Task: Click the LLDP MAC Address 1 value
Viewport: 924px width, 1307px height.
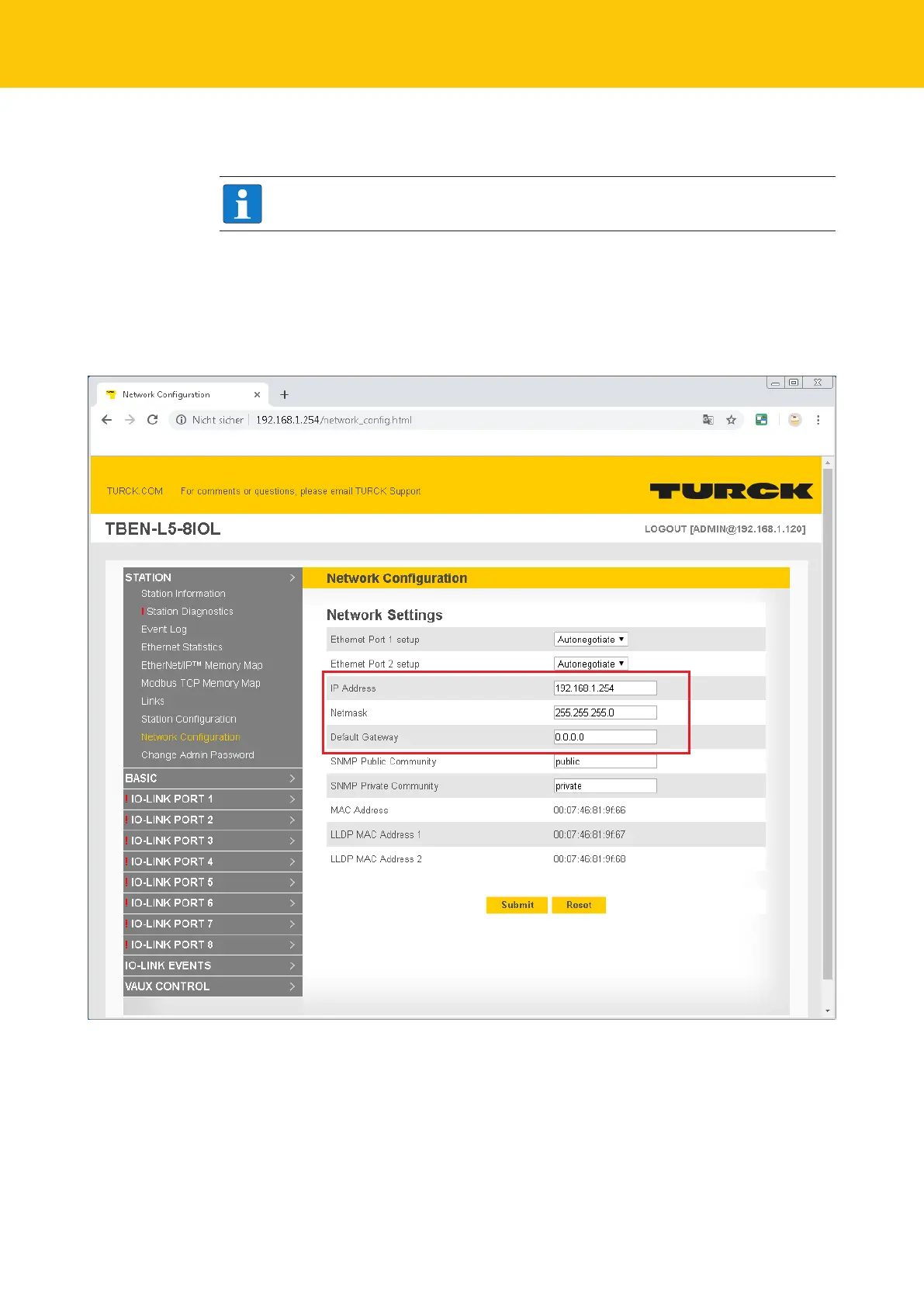Action: [x=590, y=835]
